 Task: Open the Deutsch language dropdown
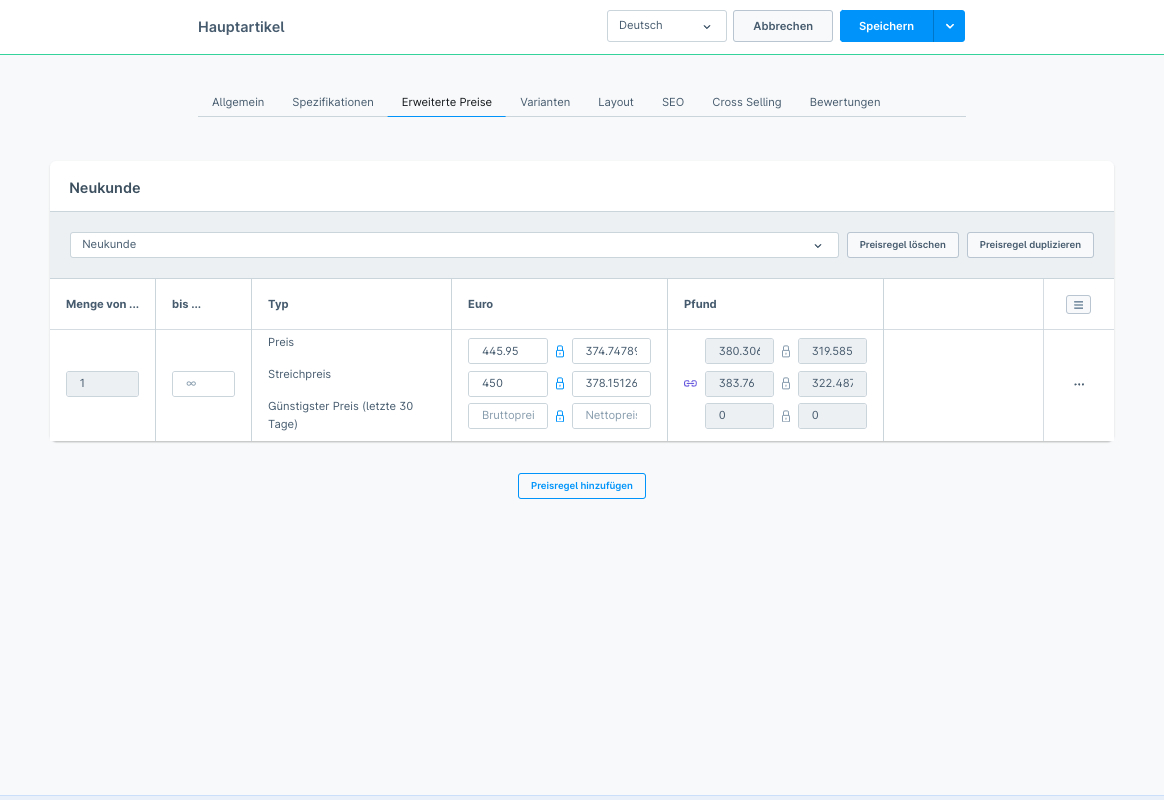[666, 26]
